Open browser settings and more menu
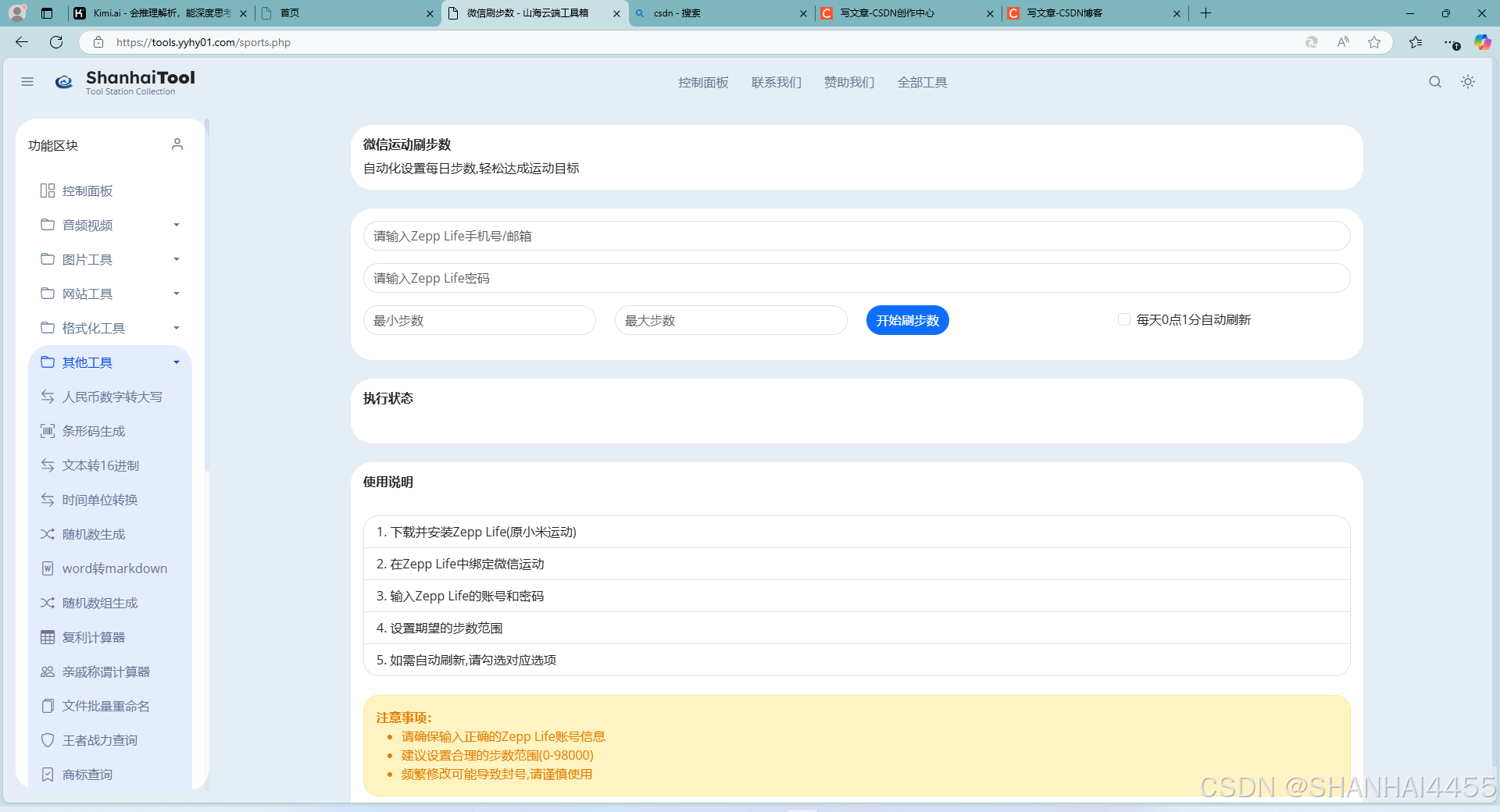Image resolution: width=1500 pixels, height=812 pixels. [1450, 42]
